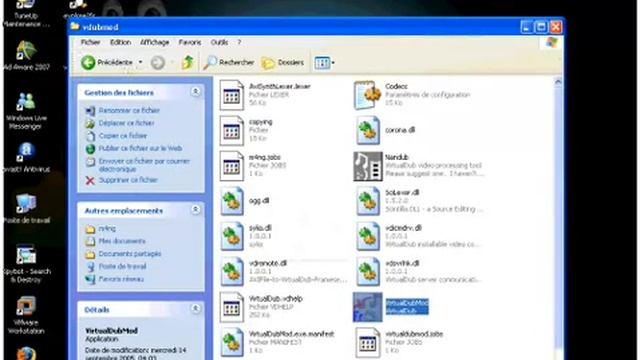Screen dimensions: 640x360
Task: Open avast! Antivirus desktop shortcut
Action: 26,158
